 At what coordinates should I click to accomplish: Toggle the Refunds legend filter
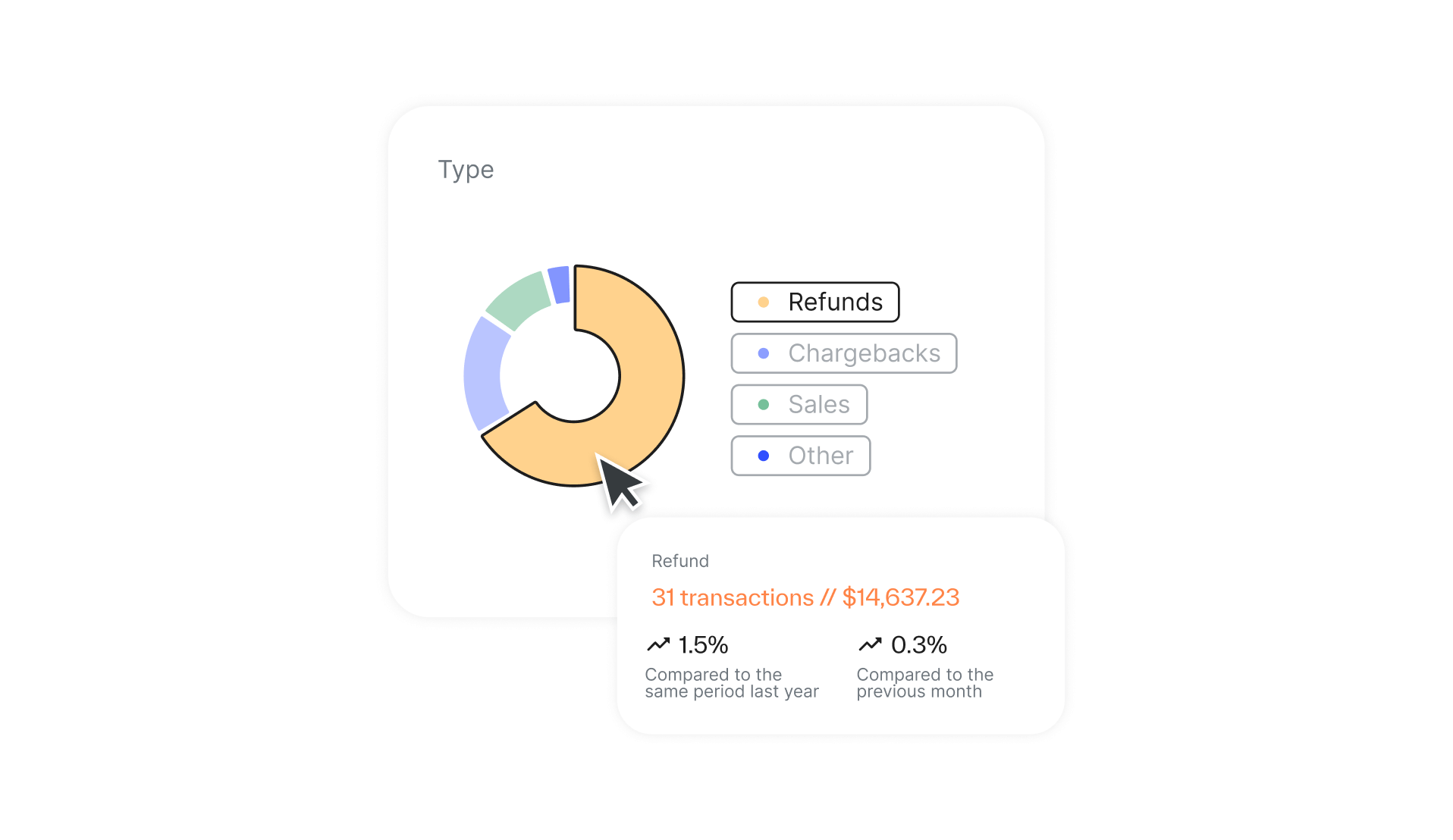[815, 302]
